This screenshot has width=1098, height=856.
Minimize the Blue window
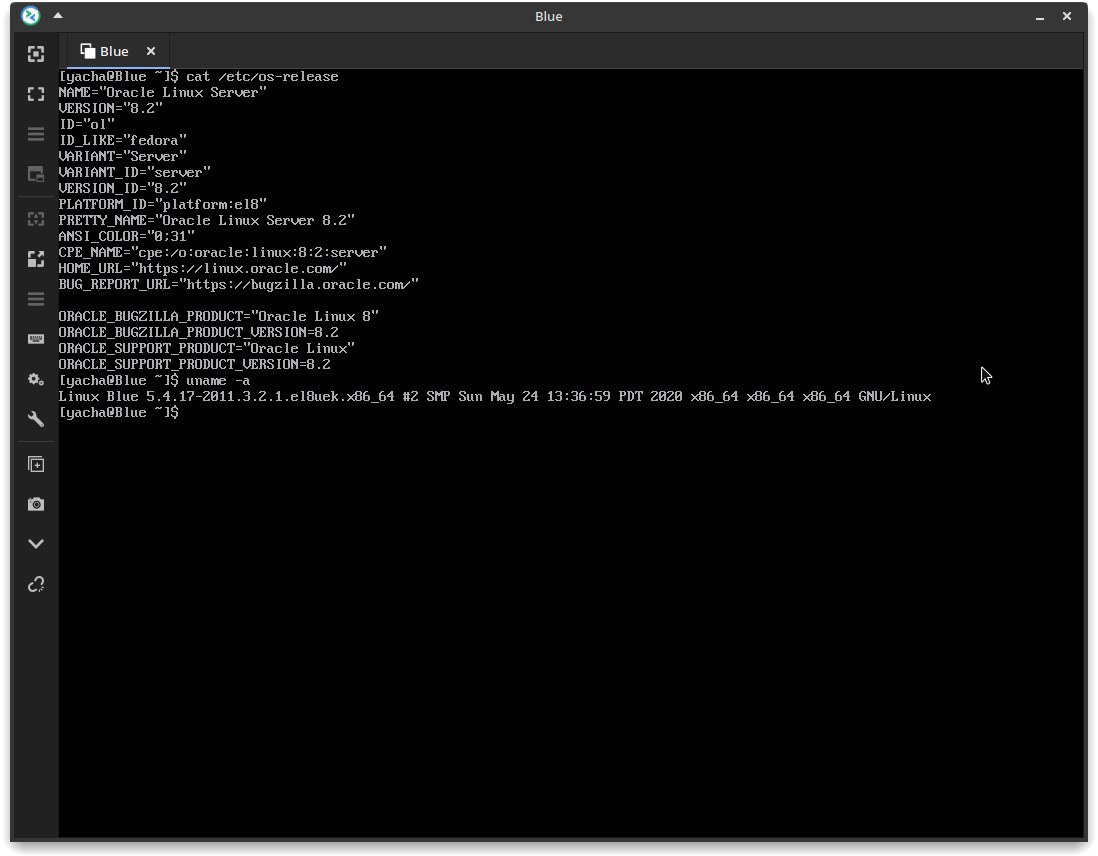point(1040,17)
